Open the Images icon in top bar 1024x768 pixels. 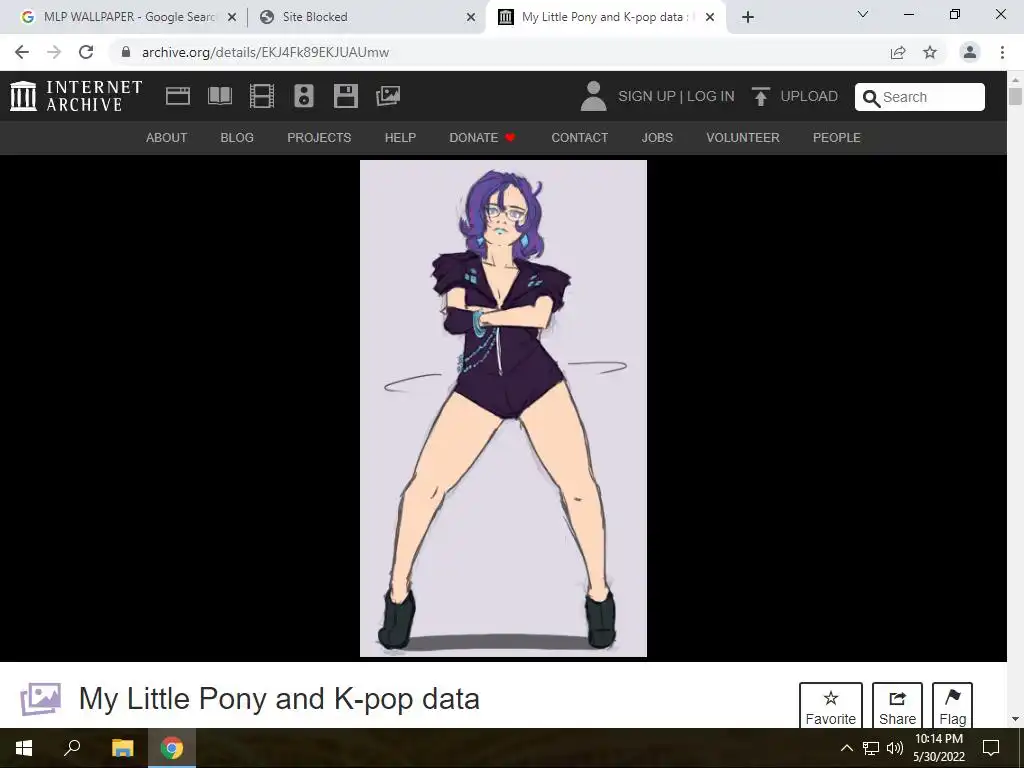(388, 96)
